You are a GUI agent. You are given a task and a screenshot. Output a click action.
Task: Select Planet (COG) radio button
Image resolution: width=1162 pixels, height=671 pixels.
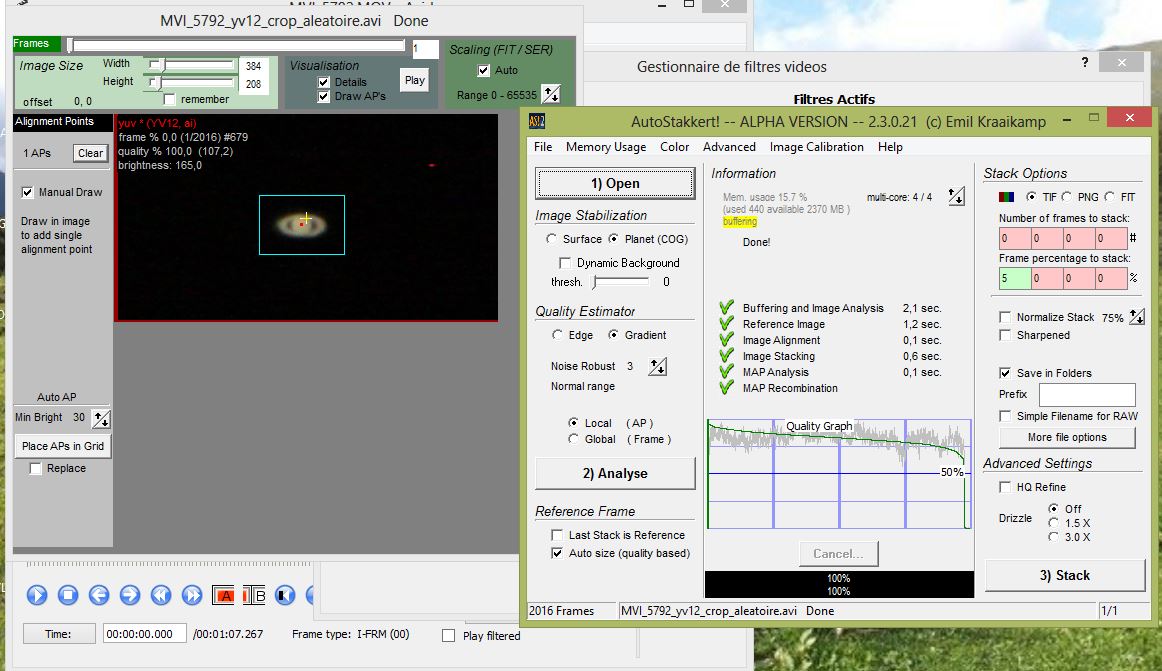point(614,239)
